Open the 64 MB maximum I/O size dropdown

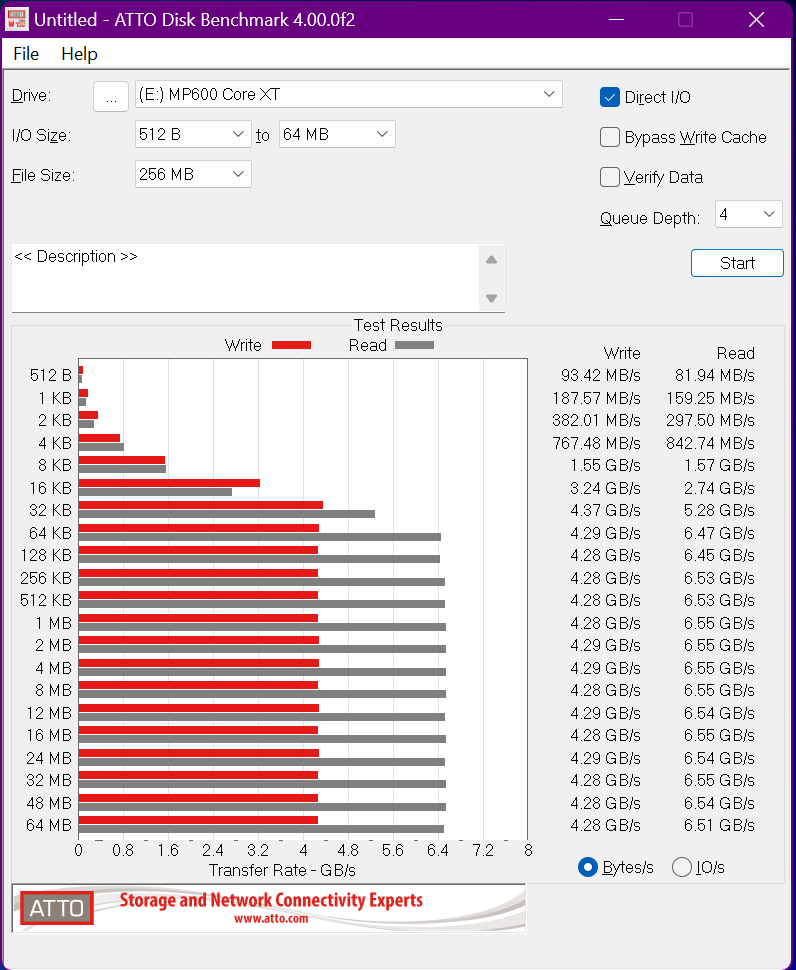click(337, 134)
